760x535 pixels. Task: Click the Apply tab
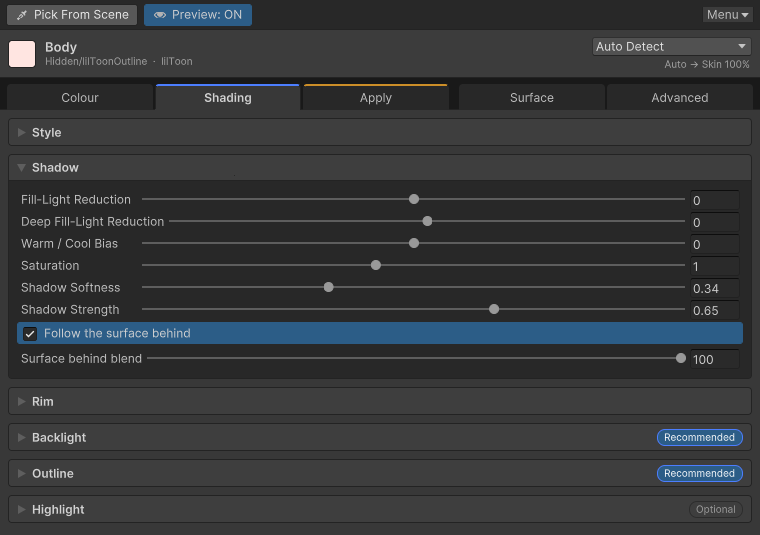pyautogui.click(x=376, y=97)
